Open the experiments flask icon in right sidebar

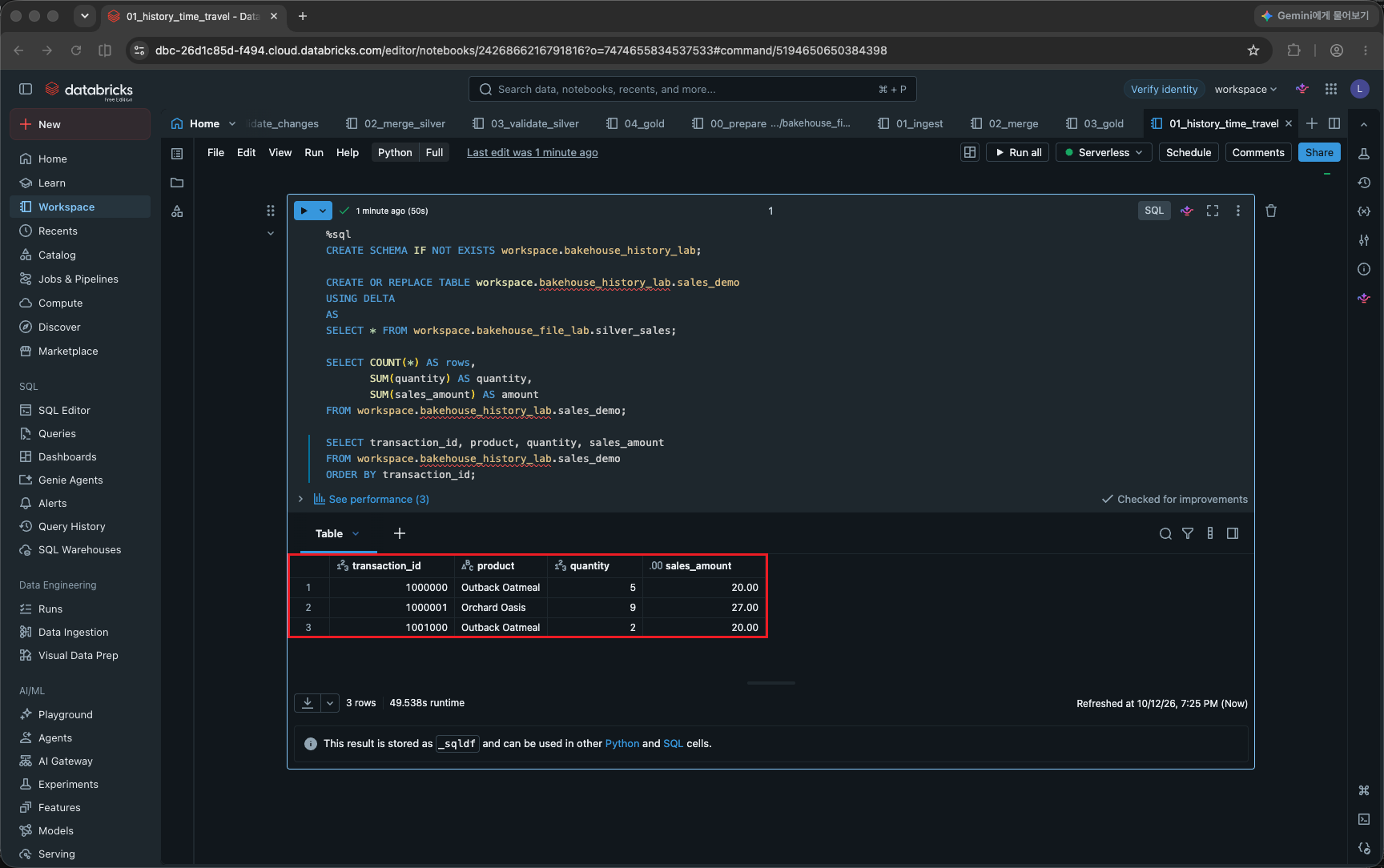click(1364, 153)
